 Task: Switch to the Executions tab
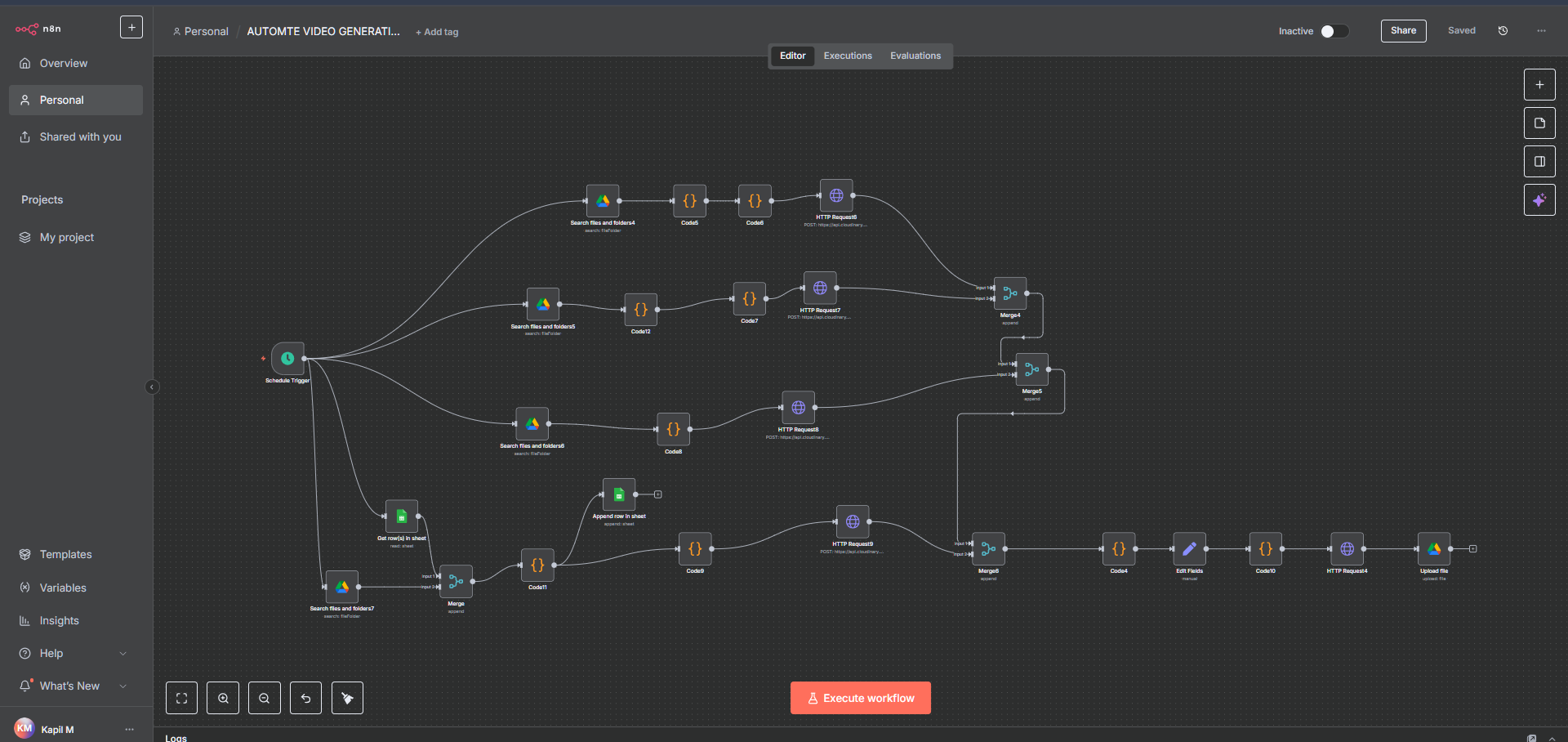[847, 56]
